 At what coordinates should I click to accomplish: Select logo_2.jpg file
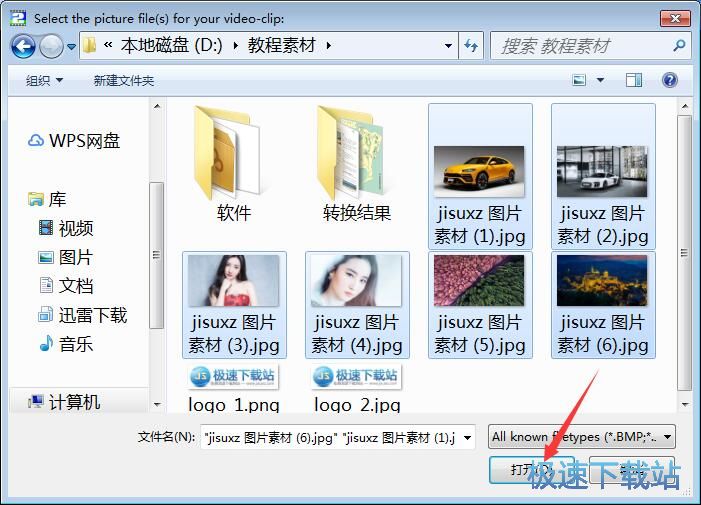tap(357, 388)
